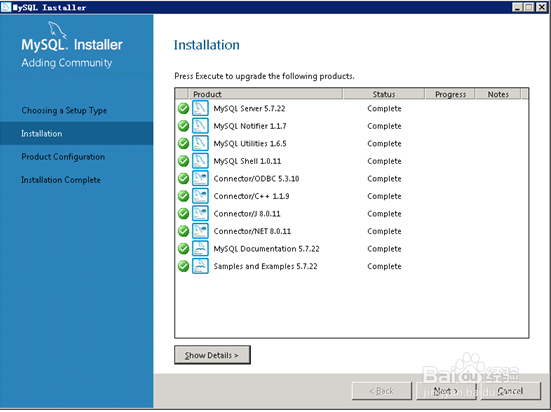
Task: Select the Samples and Examples 5.7.22 row text
Action: 265,266
